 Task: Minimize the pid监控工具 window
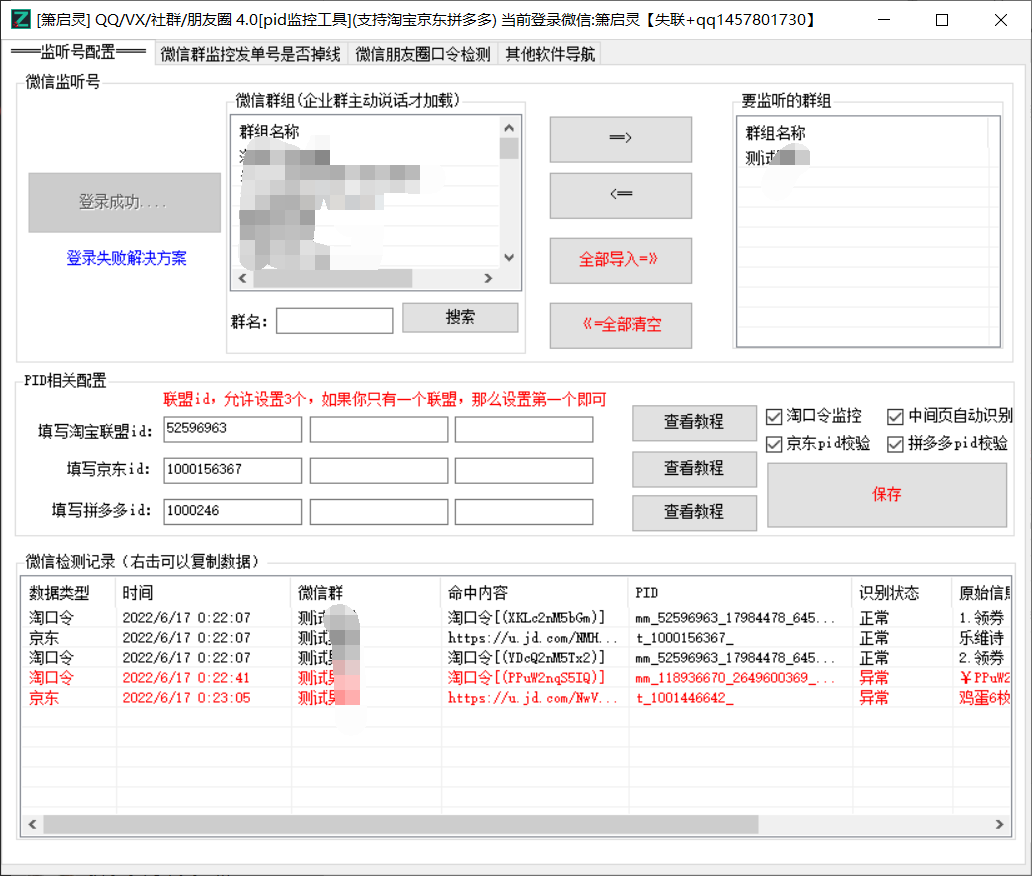click(x=884, y=20)
